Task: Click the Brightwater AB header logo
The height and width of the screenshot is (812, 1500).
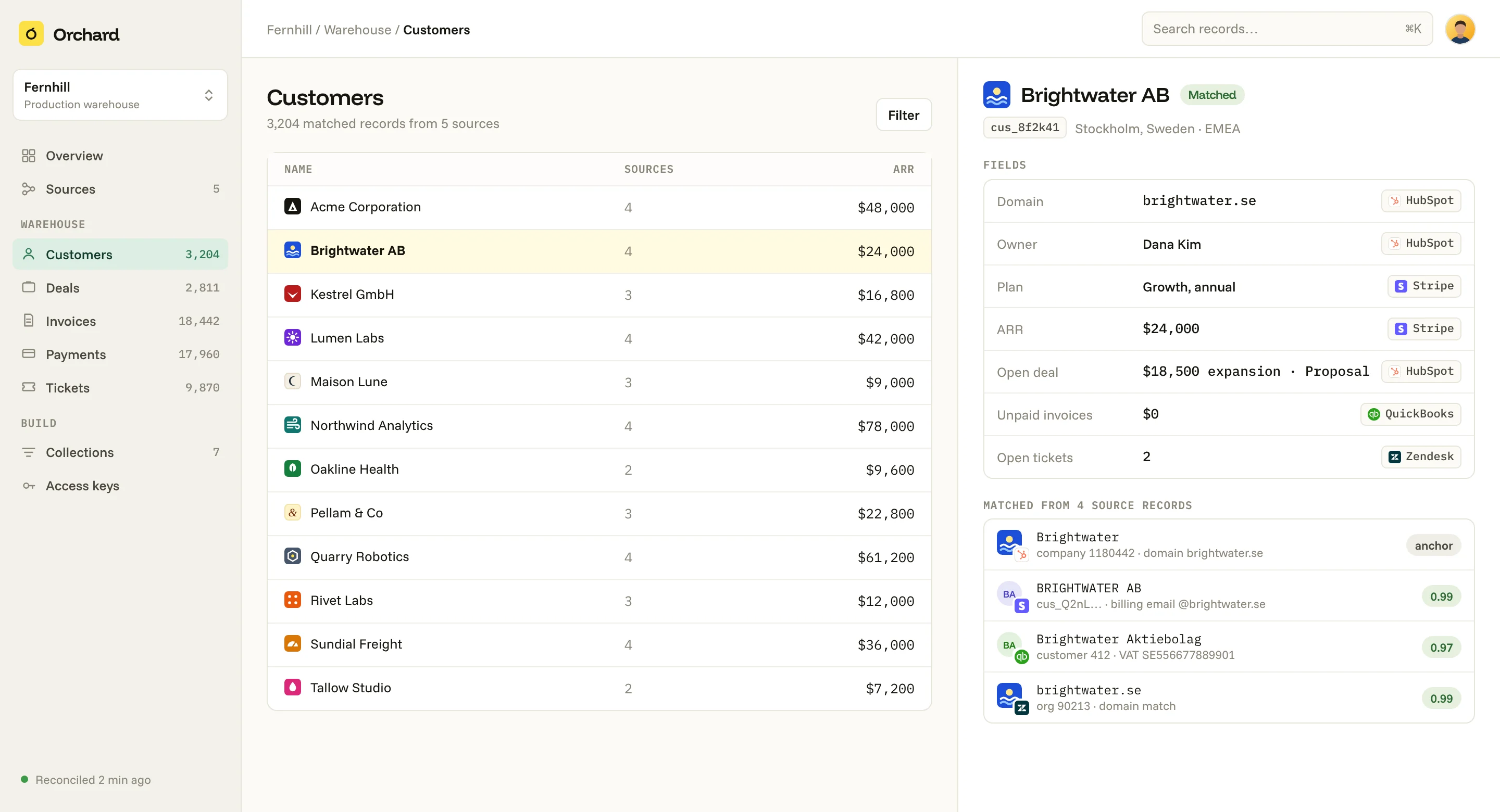Action: pos(996,94)
